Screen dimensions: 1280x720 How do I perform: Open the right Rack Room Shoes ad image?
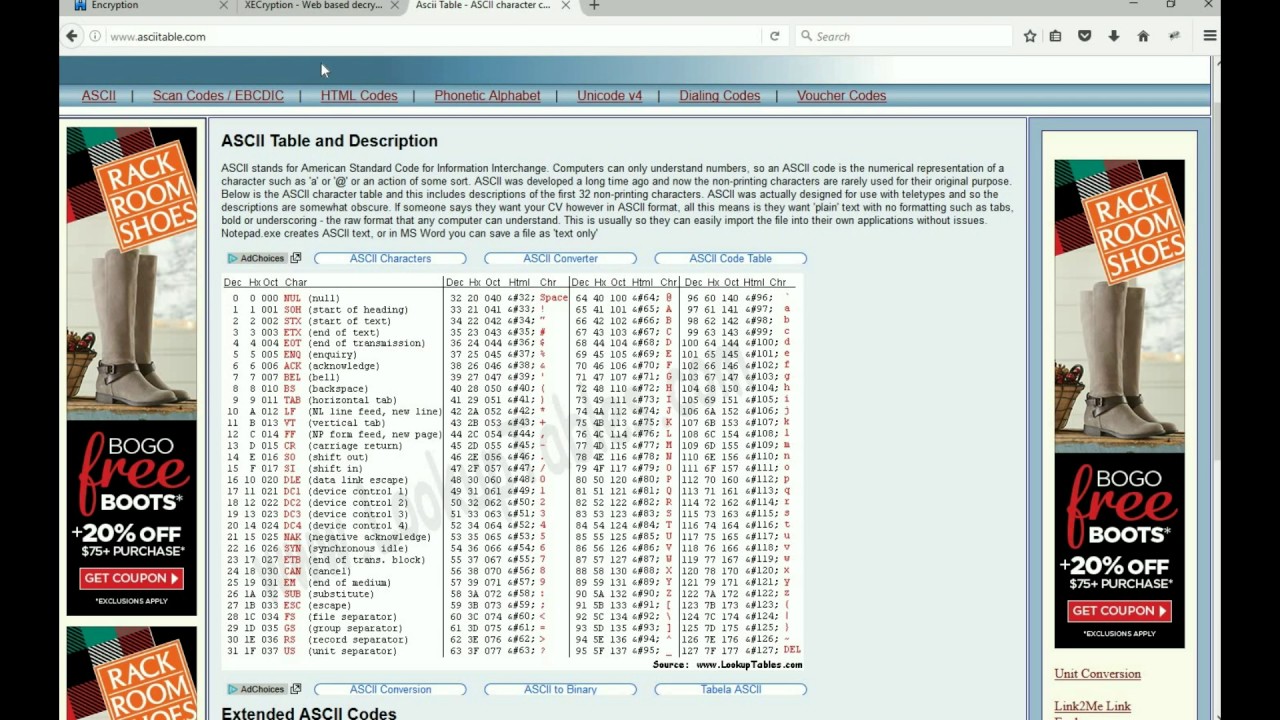(x=1119, y=404)
